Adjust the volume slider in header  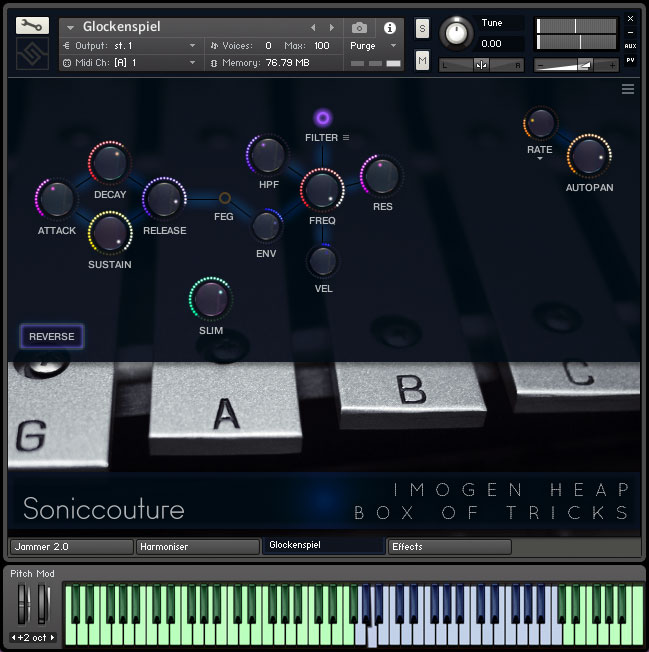coord(576,65)
